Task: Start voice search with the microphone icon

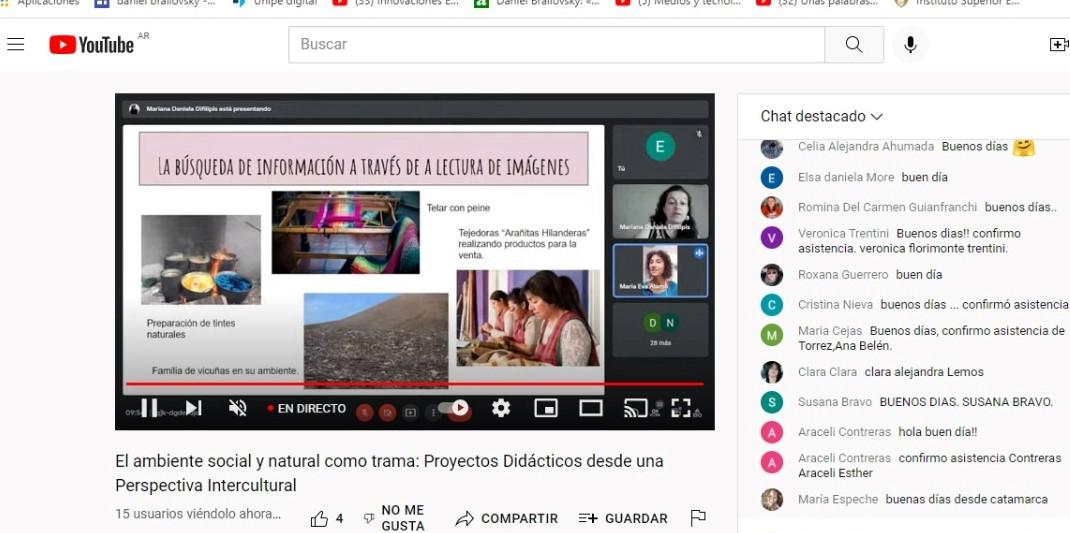Action: pos(910,45)
